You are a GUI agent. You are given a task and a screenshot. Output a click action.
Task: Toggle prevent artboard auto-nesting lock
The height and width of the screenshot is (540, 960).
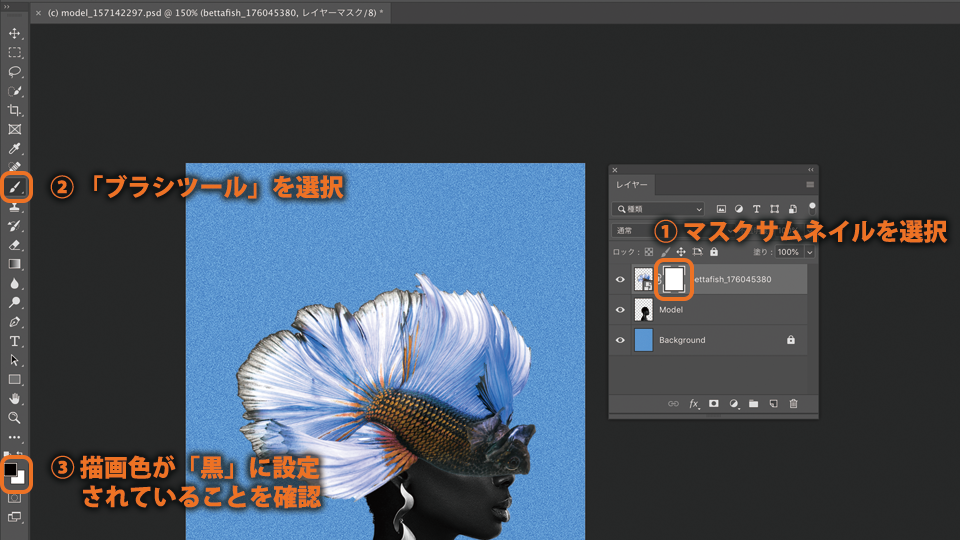tap(697, 252)
